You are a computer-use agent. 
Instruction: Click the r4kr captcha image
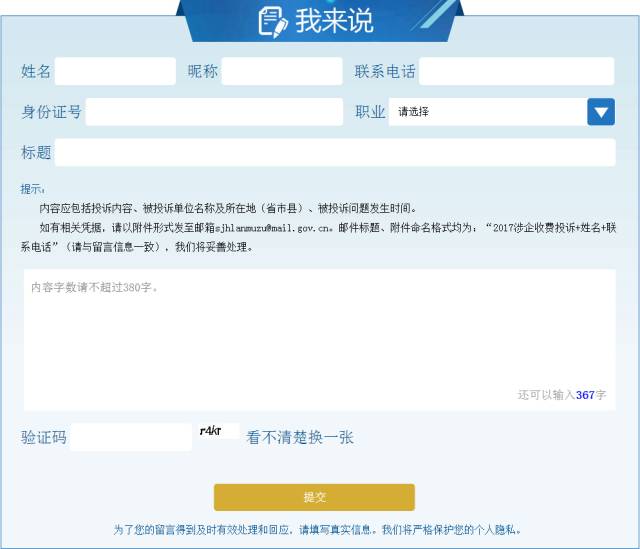click(x=219, y=431)
